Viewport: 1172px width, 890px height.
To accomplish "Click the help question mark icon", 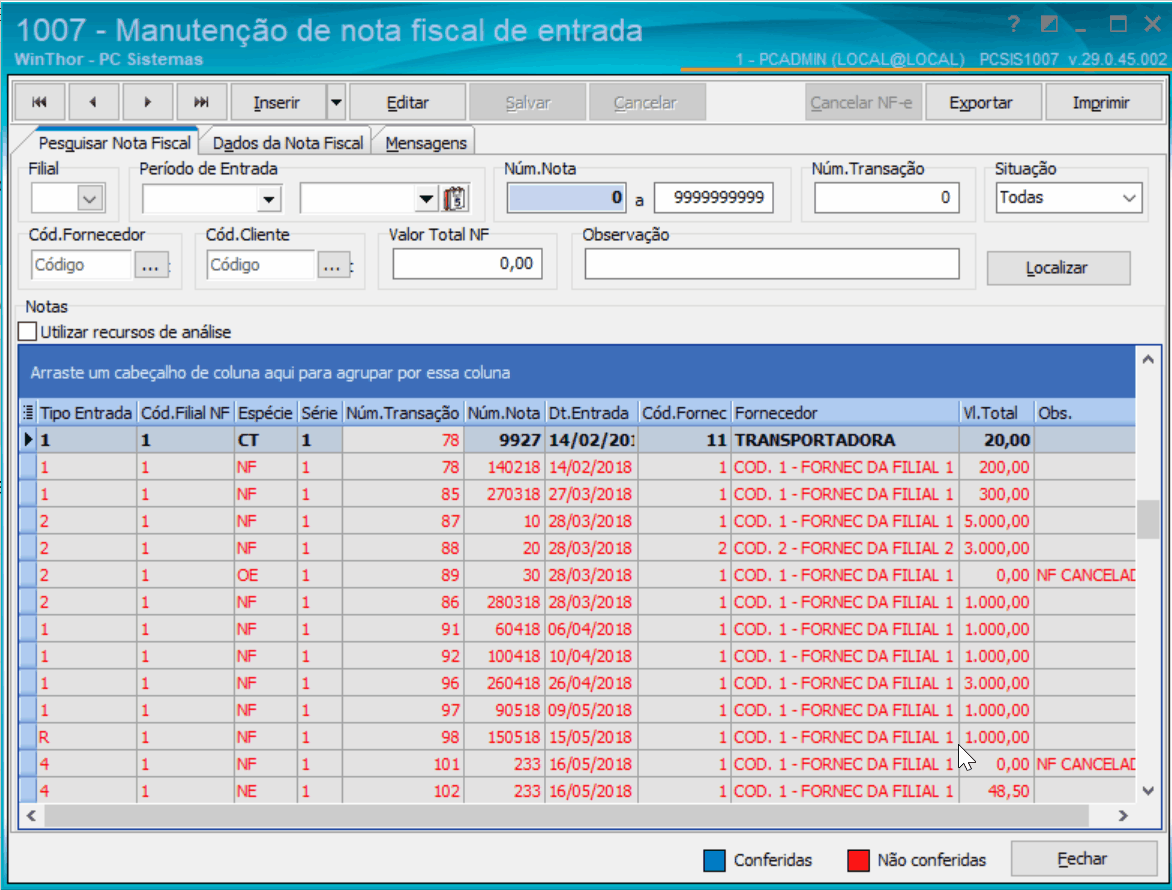I will coord(1014,25).
